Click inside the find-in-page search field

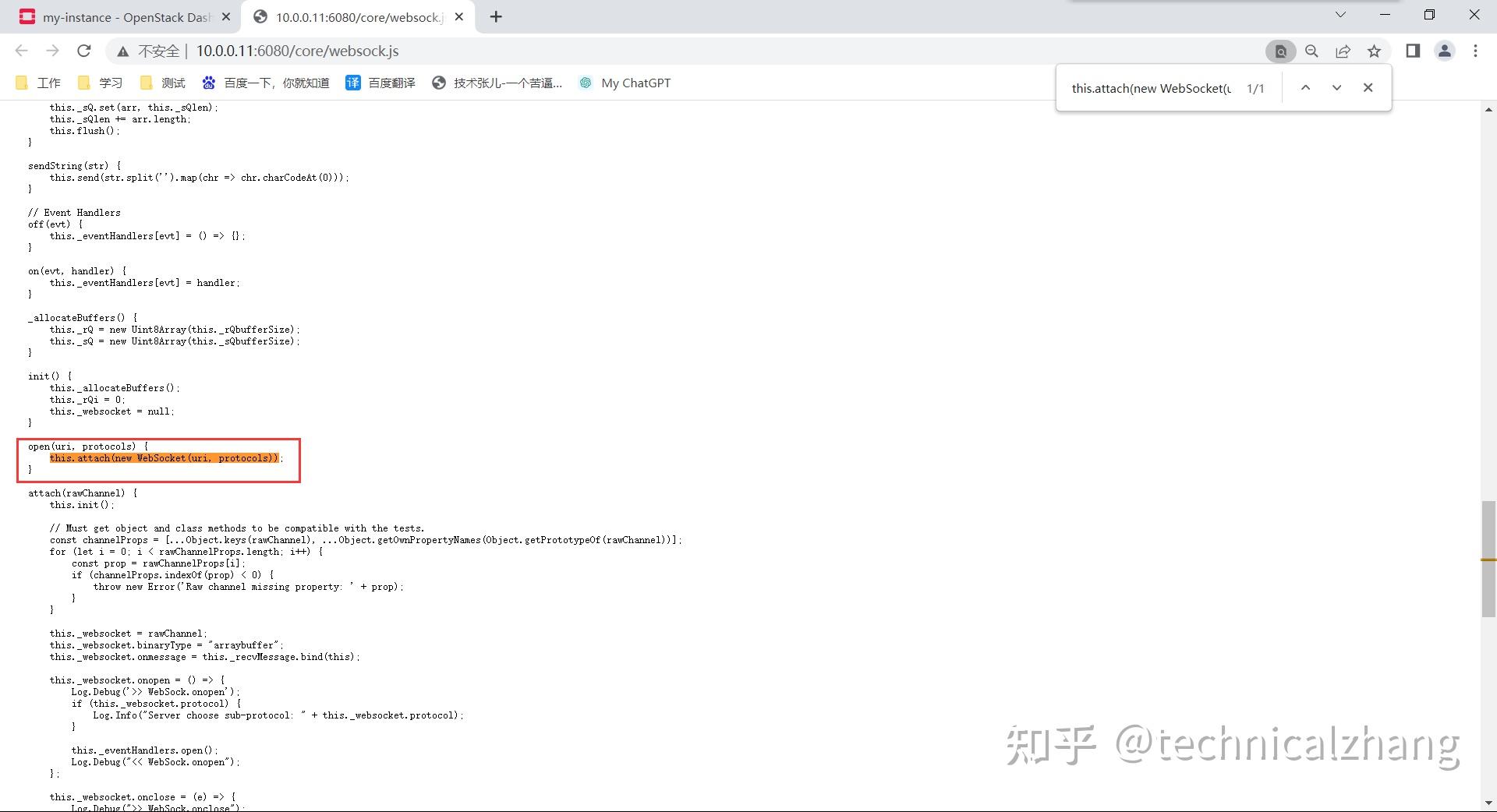(x=1146, y=88)
